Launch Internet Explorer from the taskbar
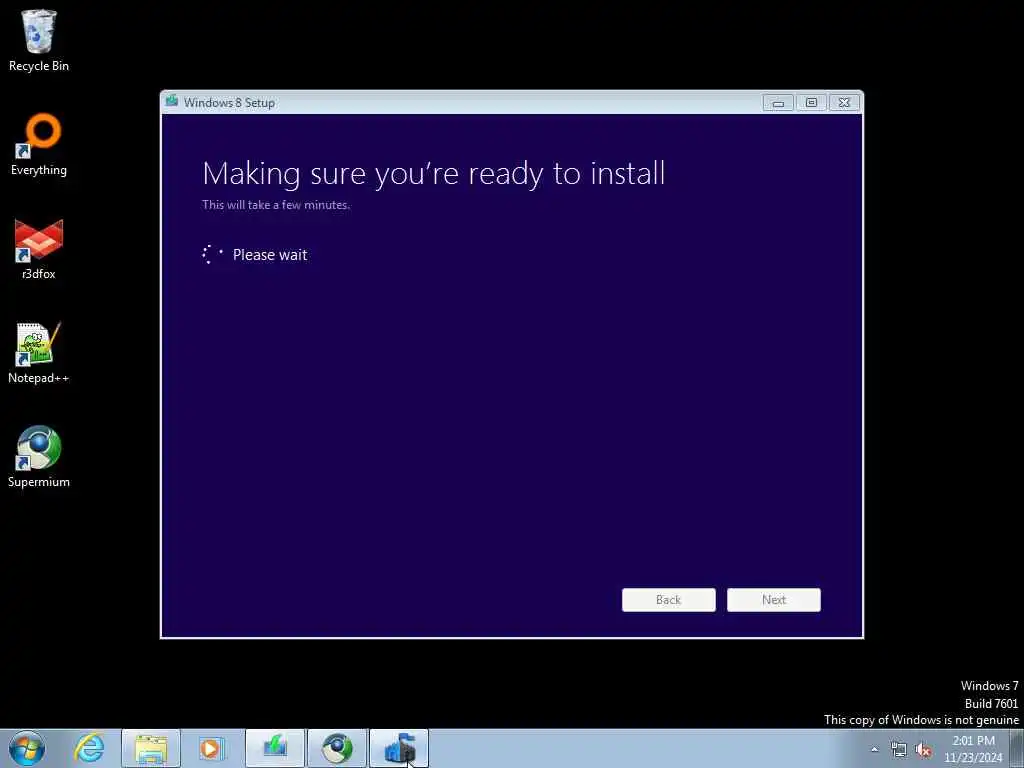Viewport: 1024px width, 768px height. [89, 748]
